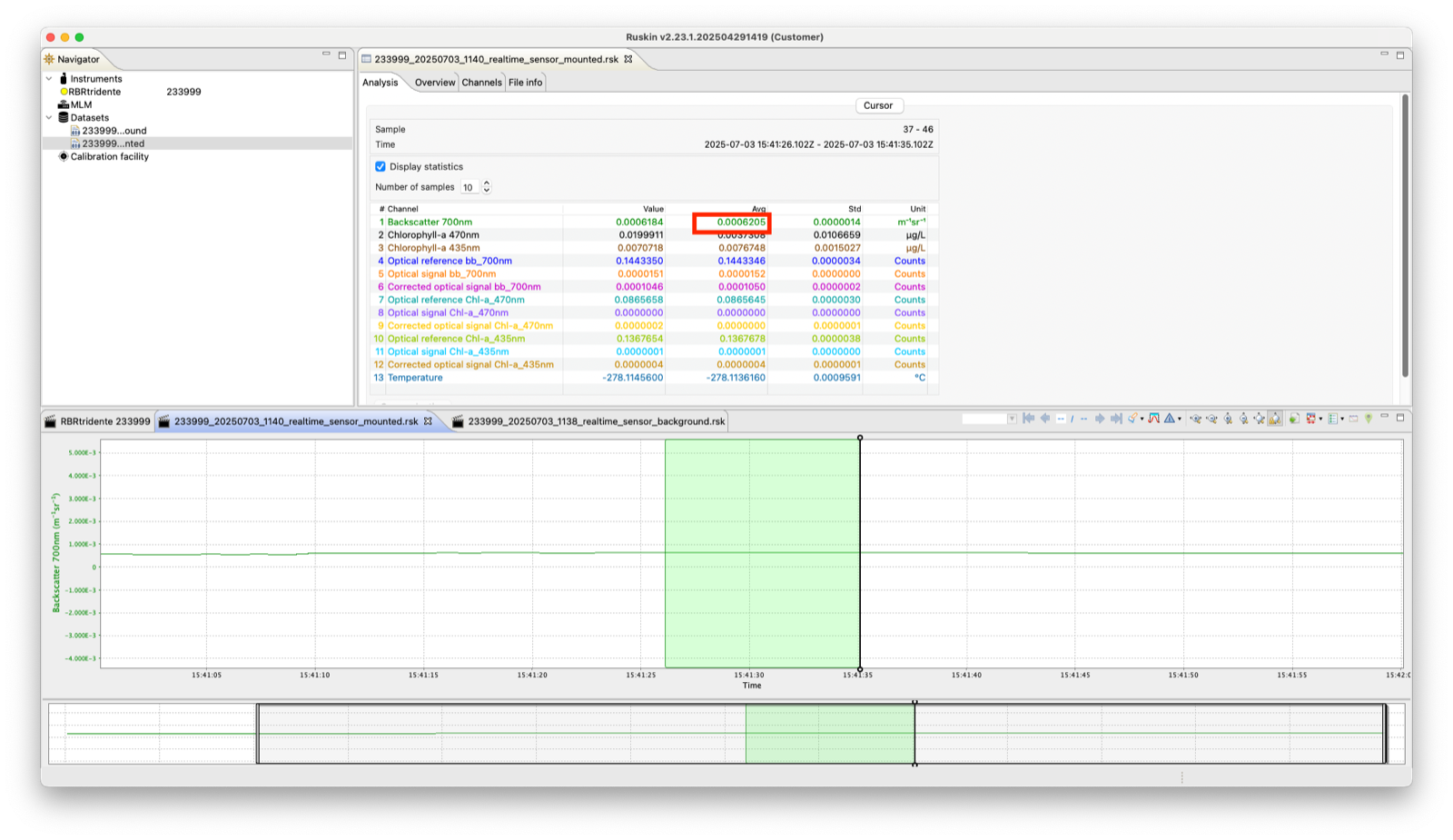This screenshot has width=1453, height=840.
Task: Open the dropdown arrow beside the red table icon
Action: coord(1320,419)
